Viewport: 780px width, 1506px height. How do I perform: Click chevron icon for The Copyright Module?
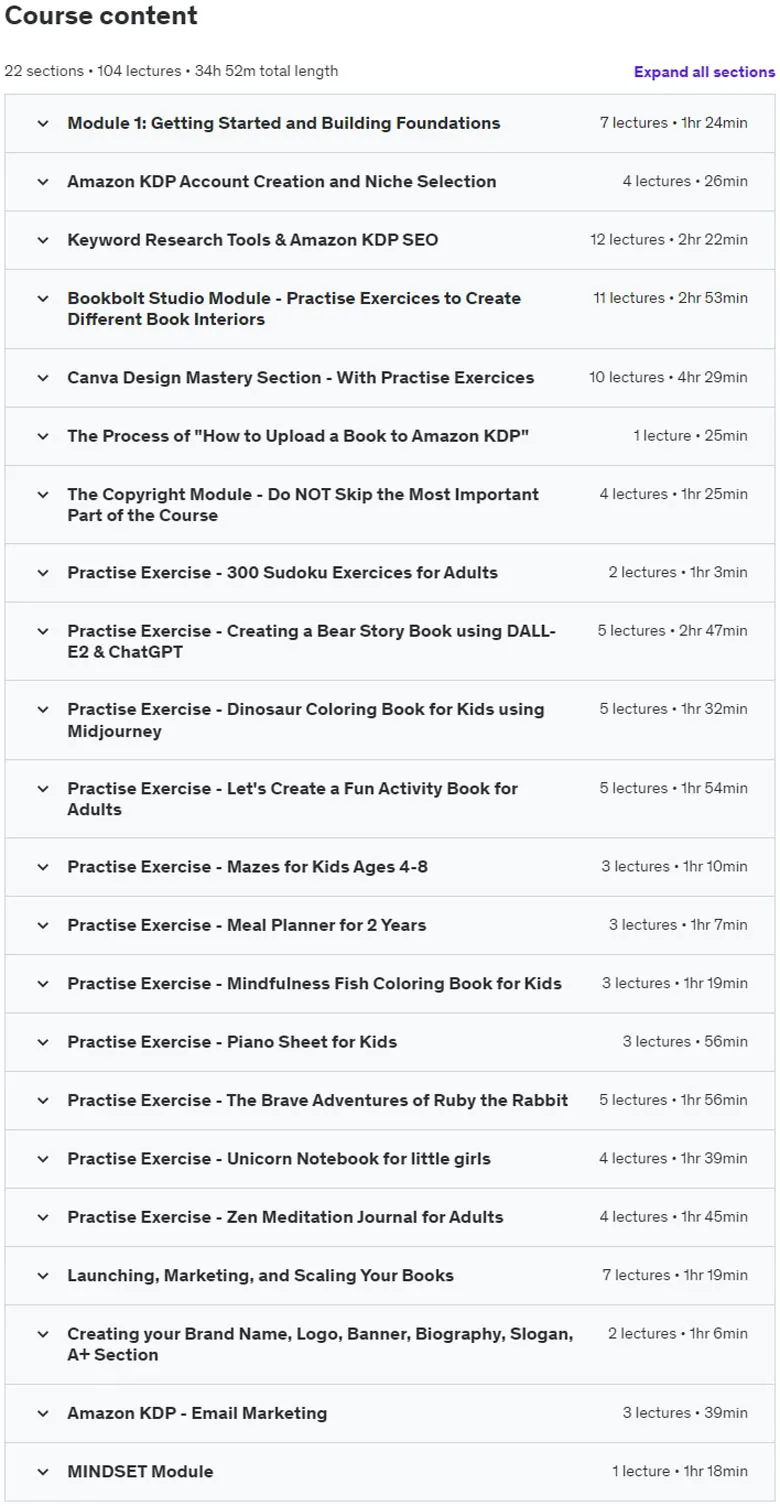point(42,494)
